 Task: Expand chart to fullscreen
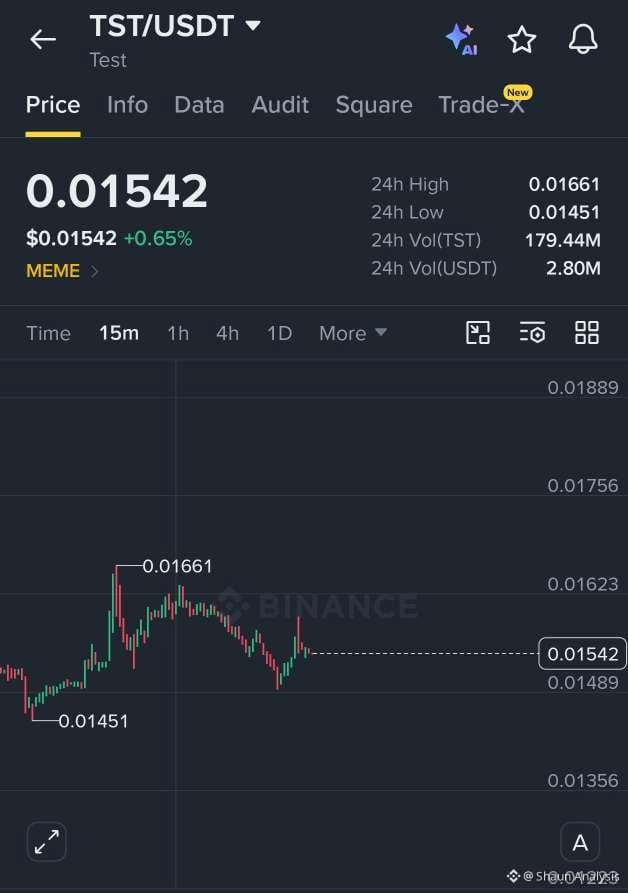(46, 842)
